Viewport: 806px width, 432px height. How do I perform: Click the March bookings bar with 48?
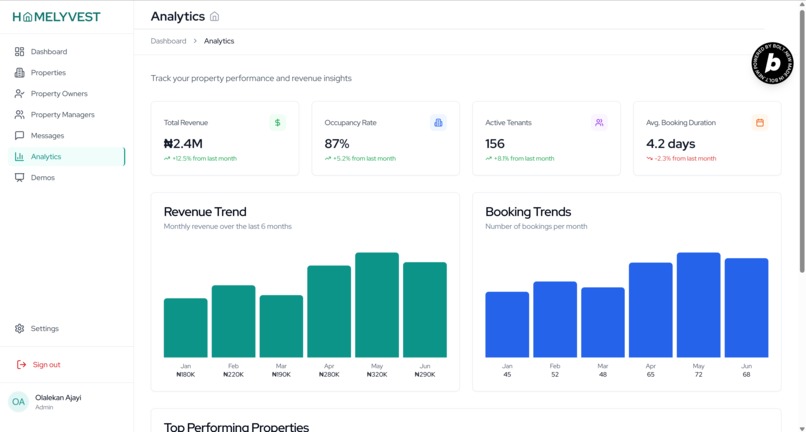(603, 322)
